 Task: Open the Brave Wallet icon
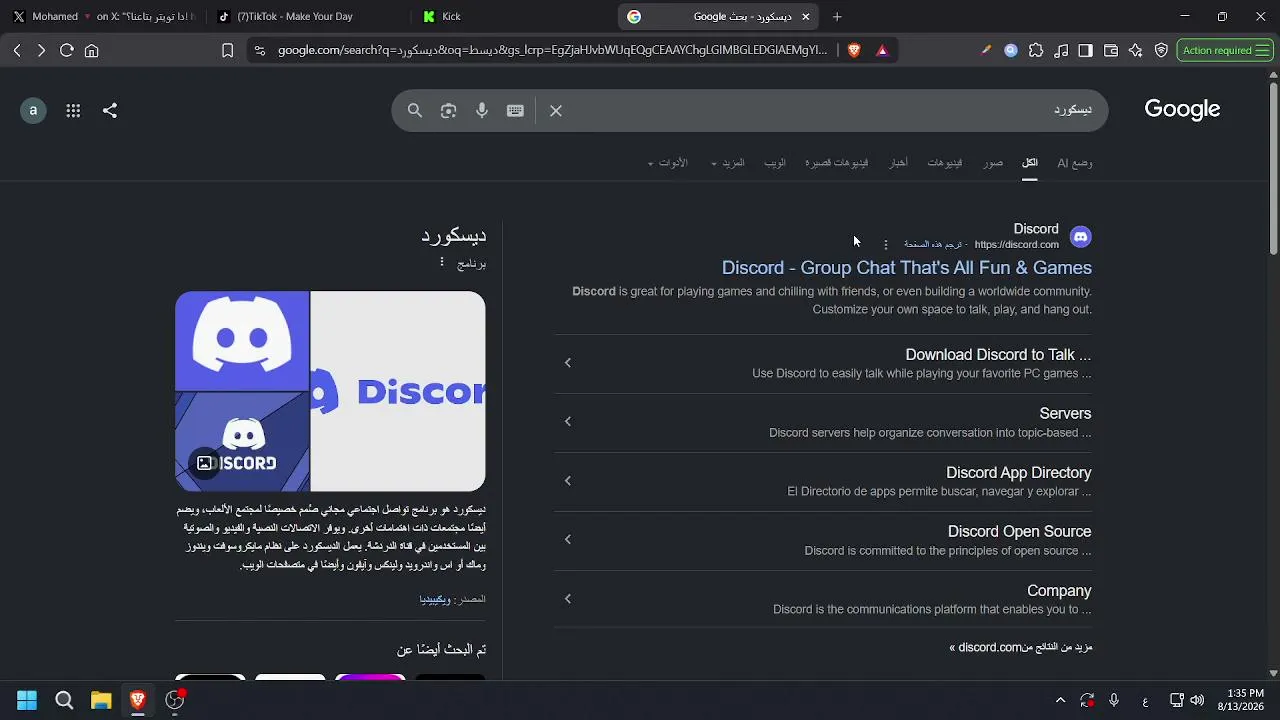click(1111, 50)
